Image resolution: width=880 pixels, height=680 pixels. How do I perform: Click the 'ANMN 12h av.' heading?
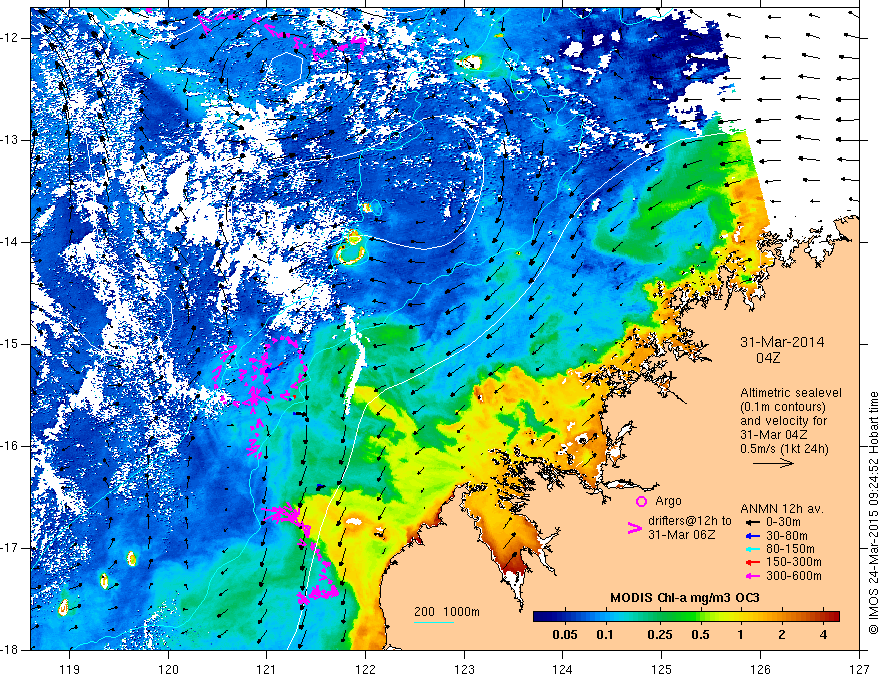pos(782,509)
